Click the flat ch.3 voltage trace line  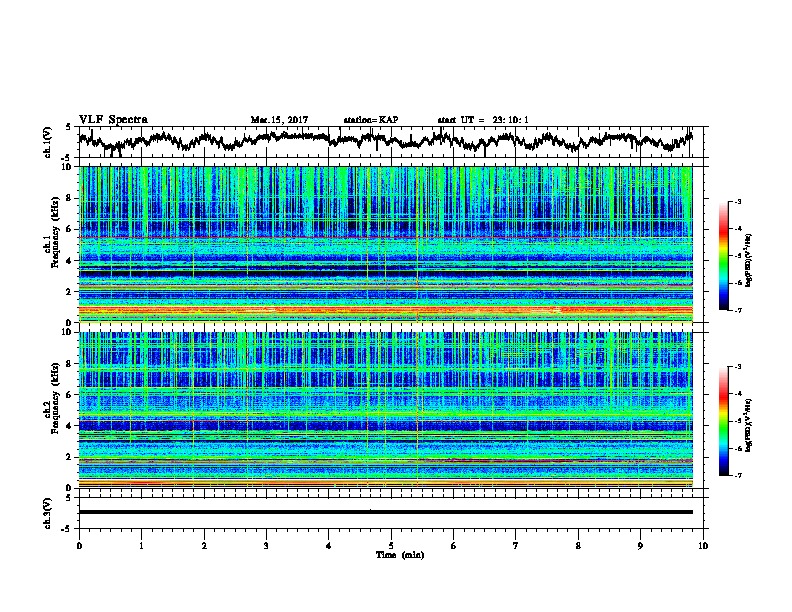385,512
